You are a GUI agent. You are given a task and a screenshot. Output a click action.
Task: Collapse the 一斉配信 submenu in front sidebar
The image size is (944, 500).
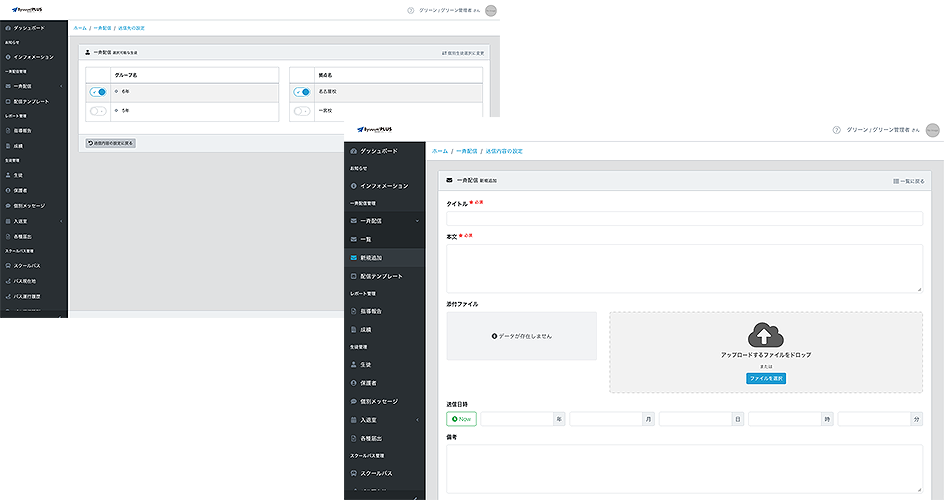(417, 221)
